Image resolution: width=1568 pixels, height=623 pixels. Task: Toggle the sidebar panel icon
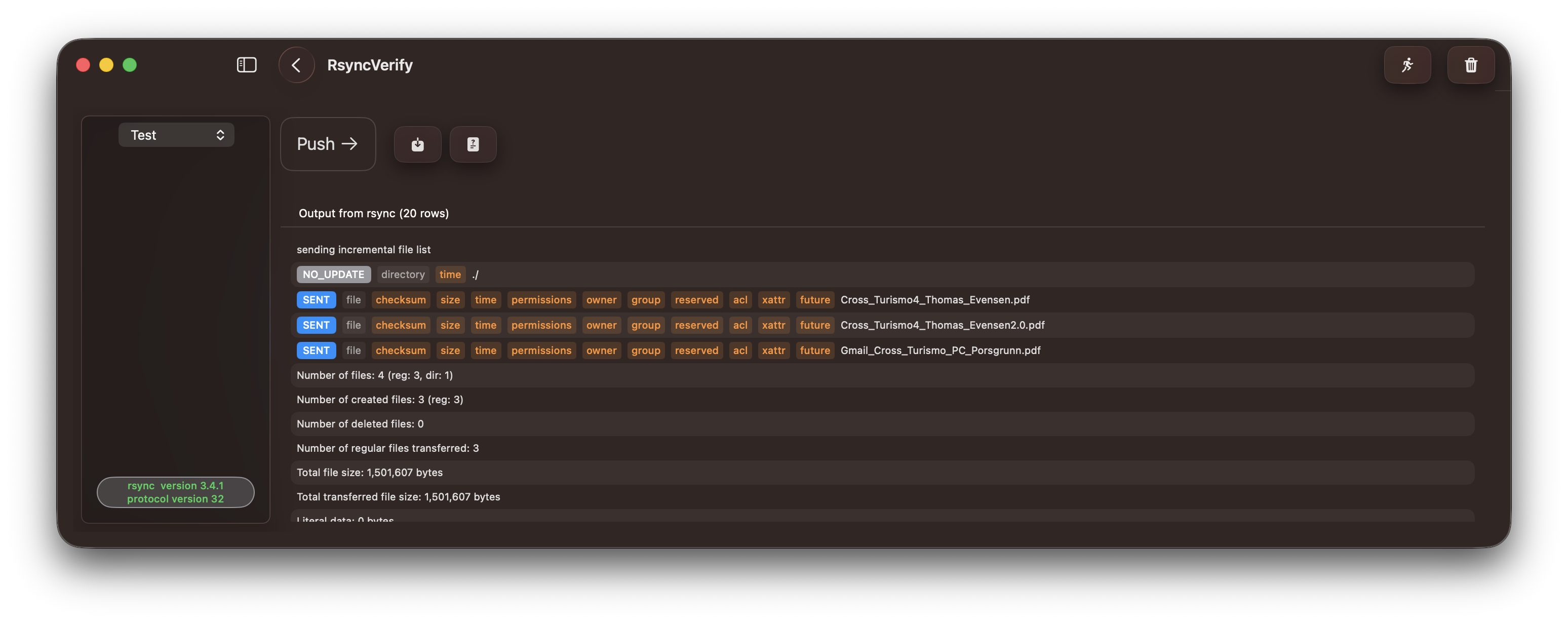click(247, 64)
